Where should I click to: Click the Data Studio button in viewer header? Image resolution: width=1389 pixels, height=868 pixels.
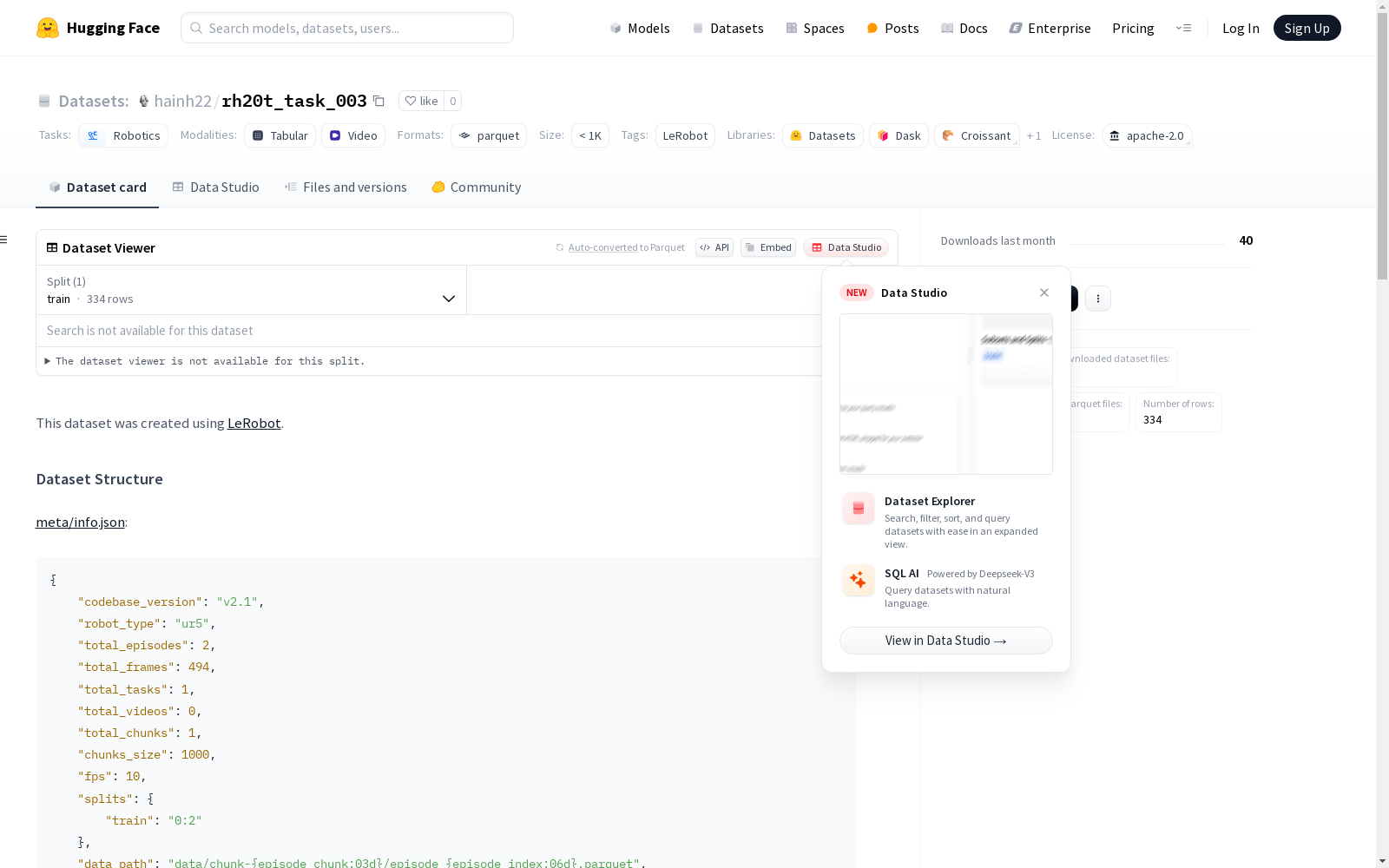pyautogui.click(x=846, y=247)
